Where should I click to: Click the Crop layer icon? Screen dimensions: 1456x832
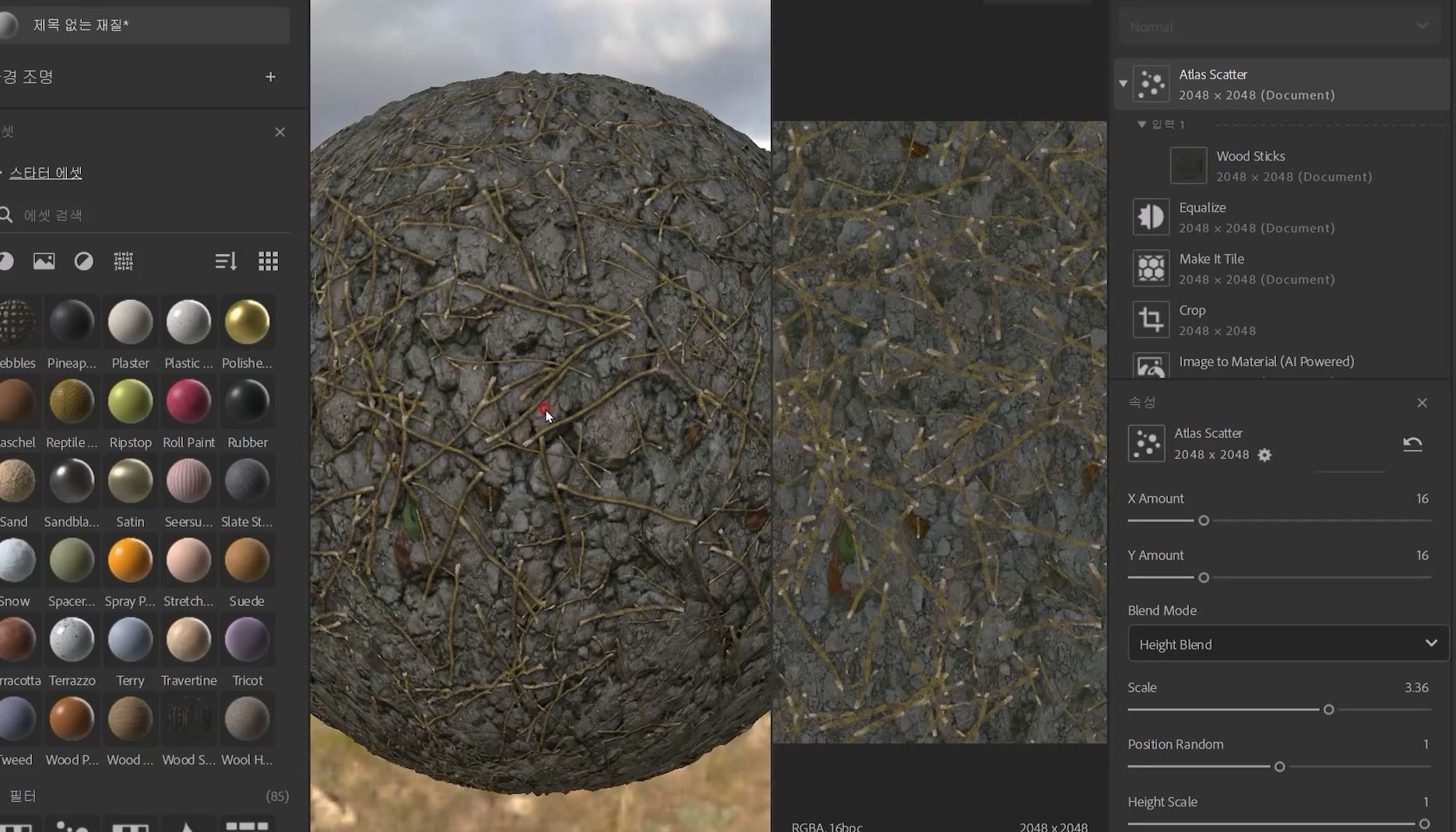(x=1150, y=319)
